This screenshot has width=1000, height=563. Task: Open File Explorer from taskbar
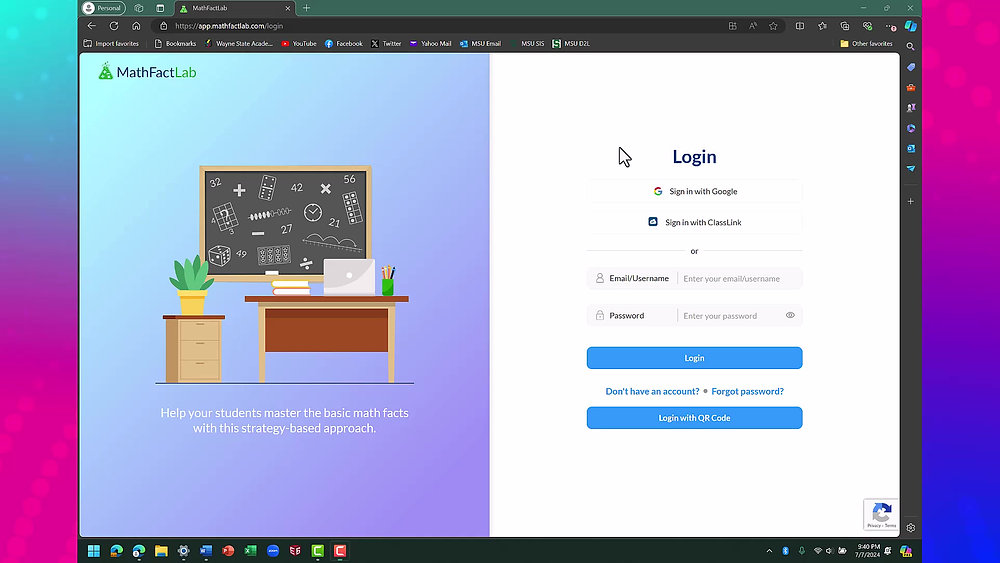pyautogui.click(x=161, y=551)
